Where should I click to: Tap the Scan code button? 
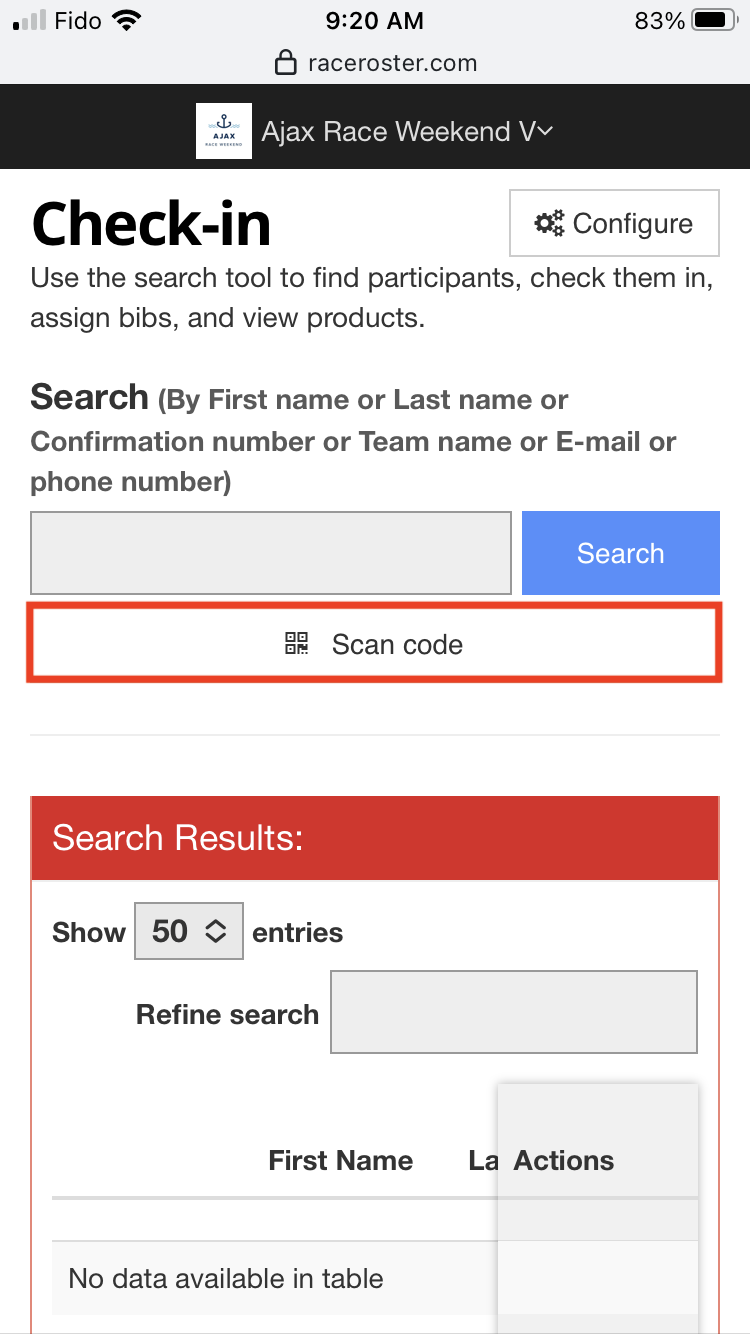click(x=374, y=645)
